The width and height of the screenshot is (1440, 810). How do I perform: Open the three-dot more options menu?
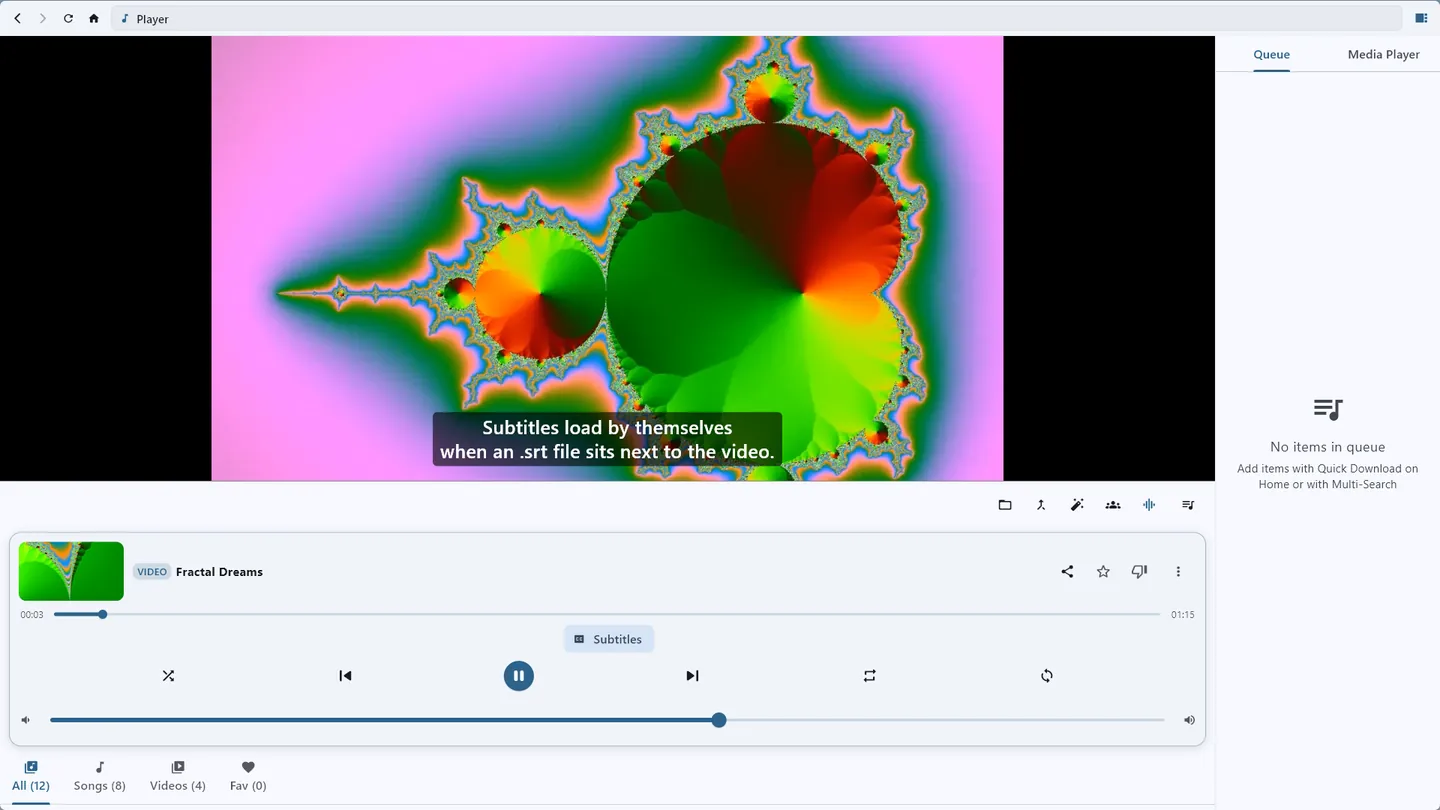1178,572
